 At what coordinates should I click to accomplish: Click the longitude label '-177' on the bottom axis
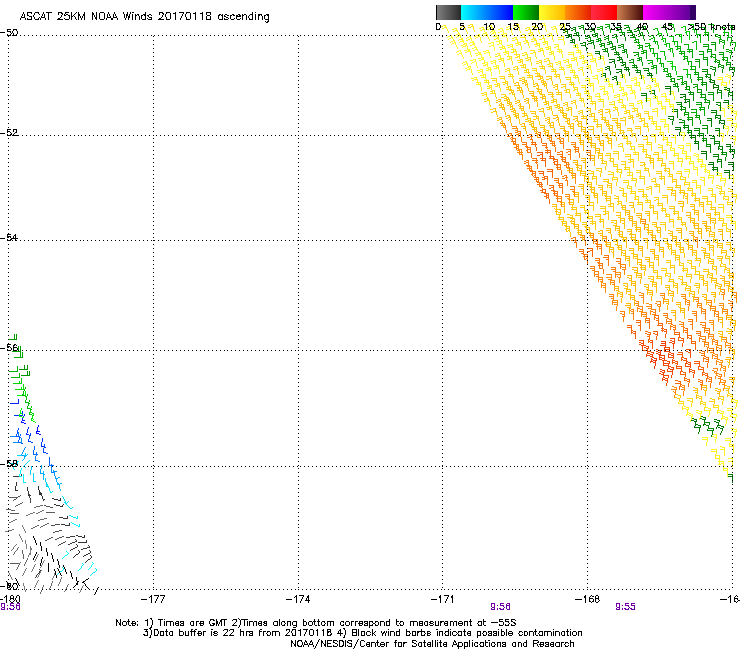coord(153,599)
